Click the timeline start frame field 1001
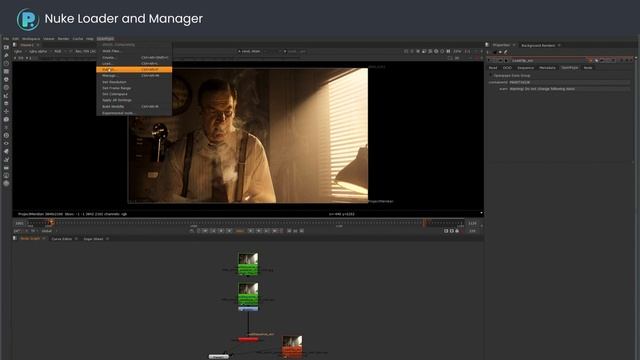The height and width of the screenshot is (360, 640). (x=19, y=223)
